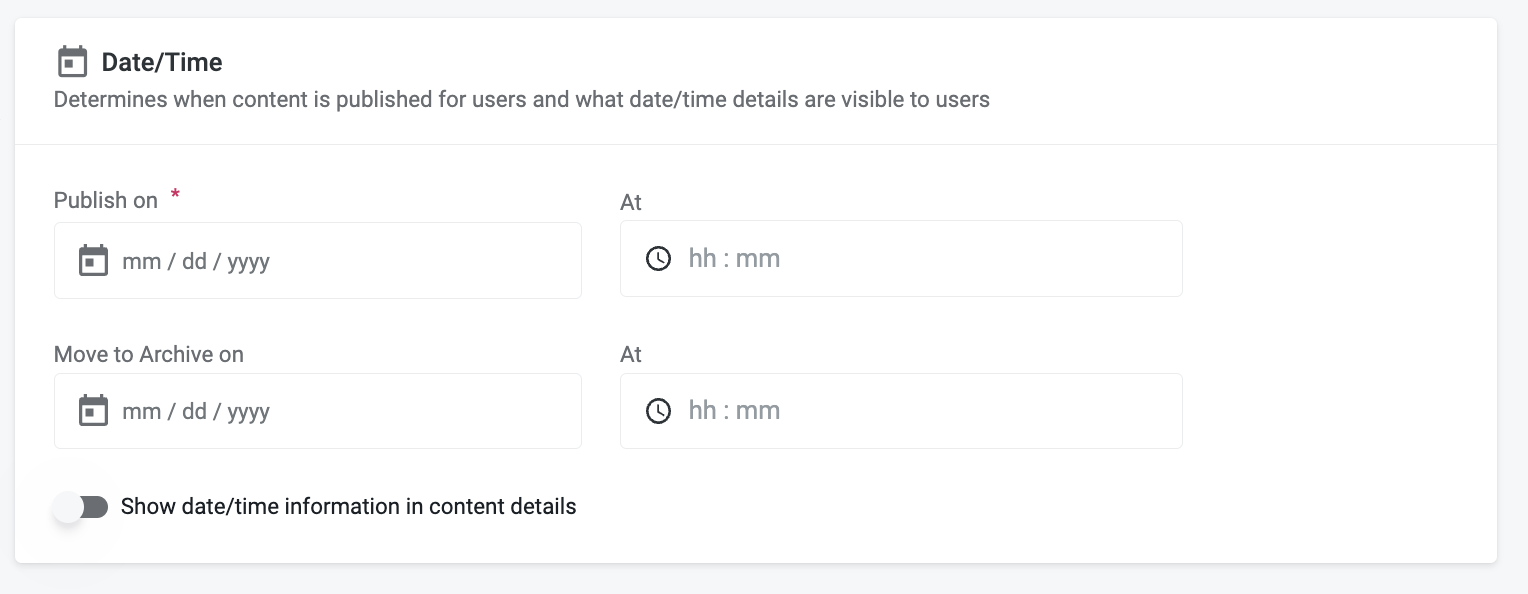This screenshot has width=1528, height=594.
Task: Open calendar picker in Publish on field
Action: pos(93,261)
